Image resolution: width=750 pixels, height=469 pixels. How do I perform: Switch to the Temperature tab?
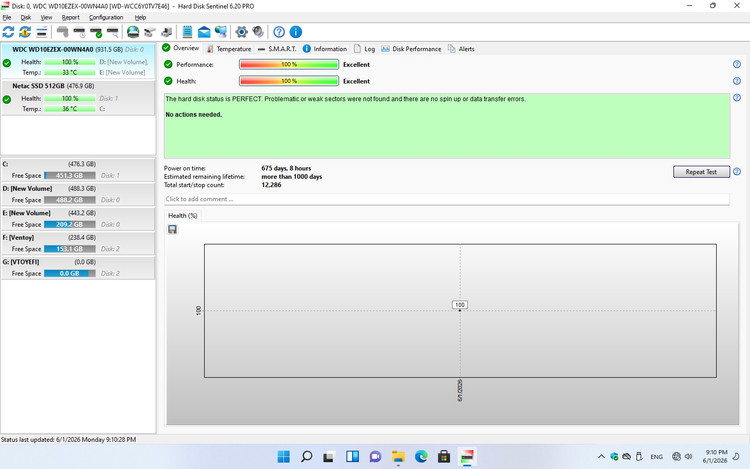click(229, 49)
